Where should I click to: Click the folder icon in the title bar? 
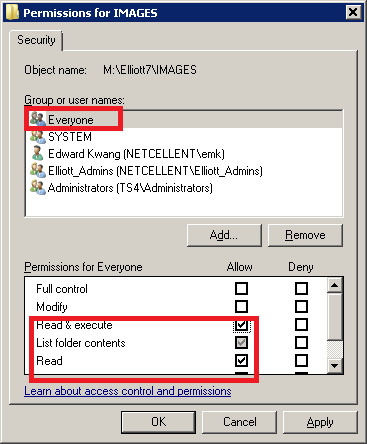pyautogui.click(x=12, y=12)
